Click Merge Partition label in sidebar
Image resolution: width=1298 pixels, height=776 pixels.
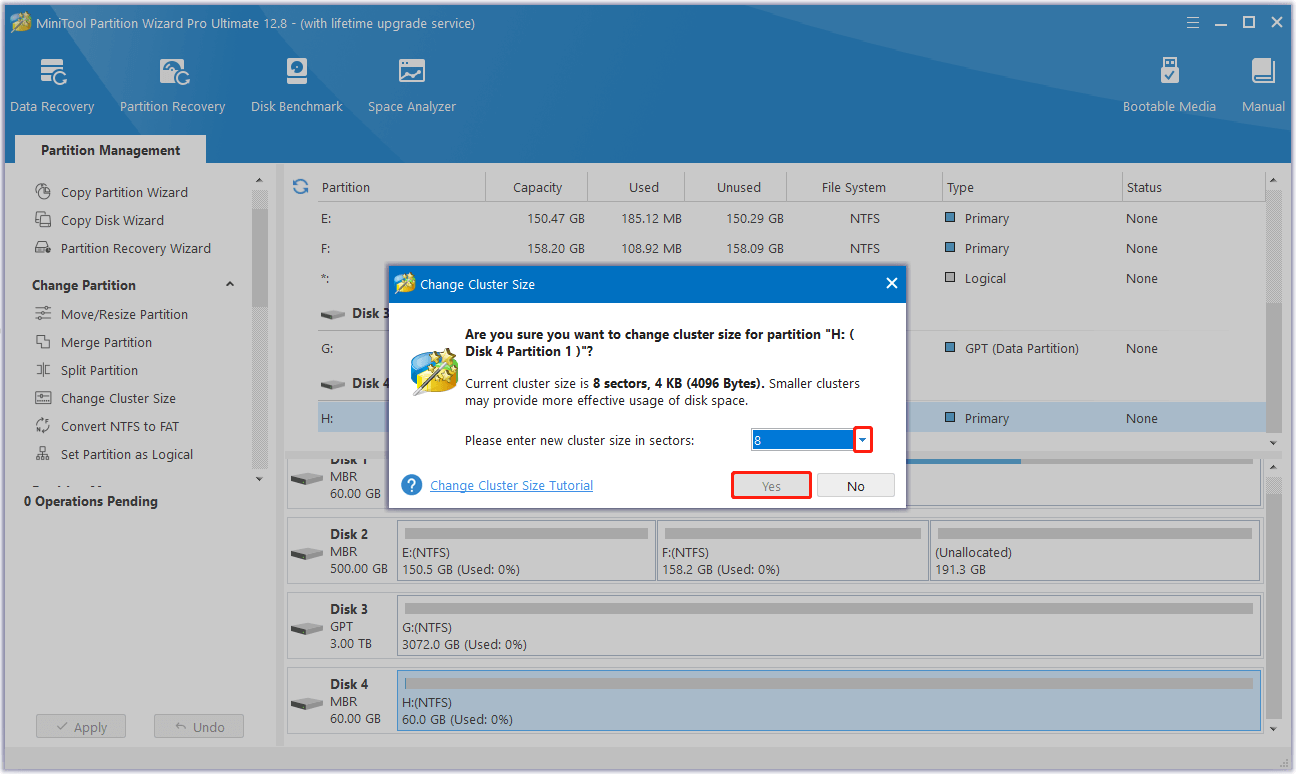coord(106,342)
